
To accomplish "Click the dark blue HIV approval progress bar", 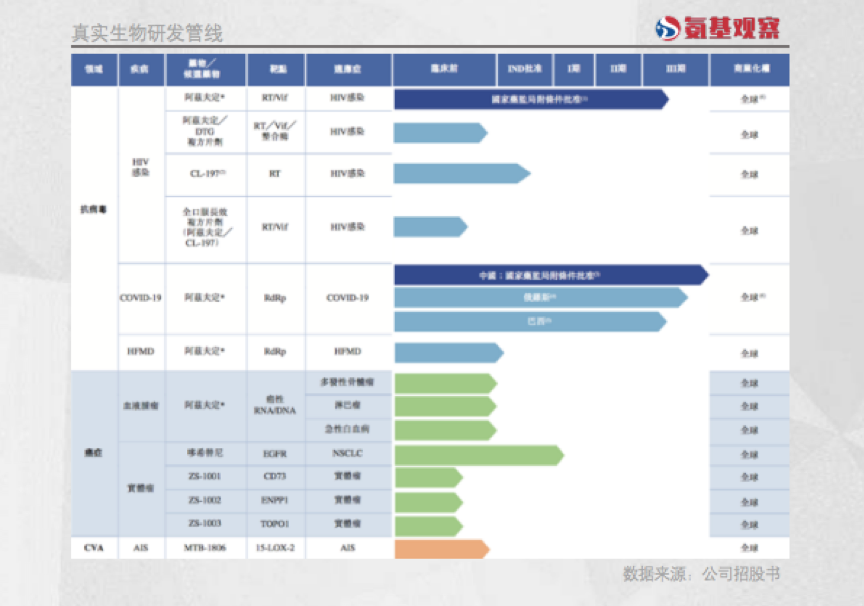I will [x=530, y=99].
